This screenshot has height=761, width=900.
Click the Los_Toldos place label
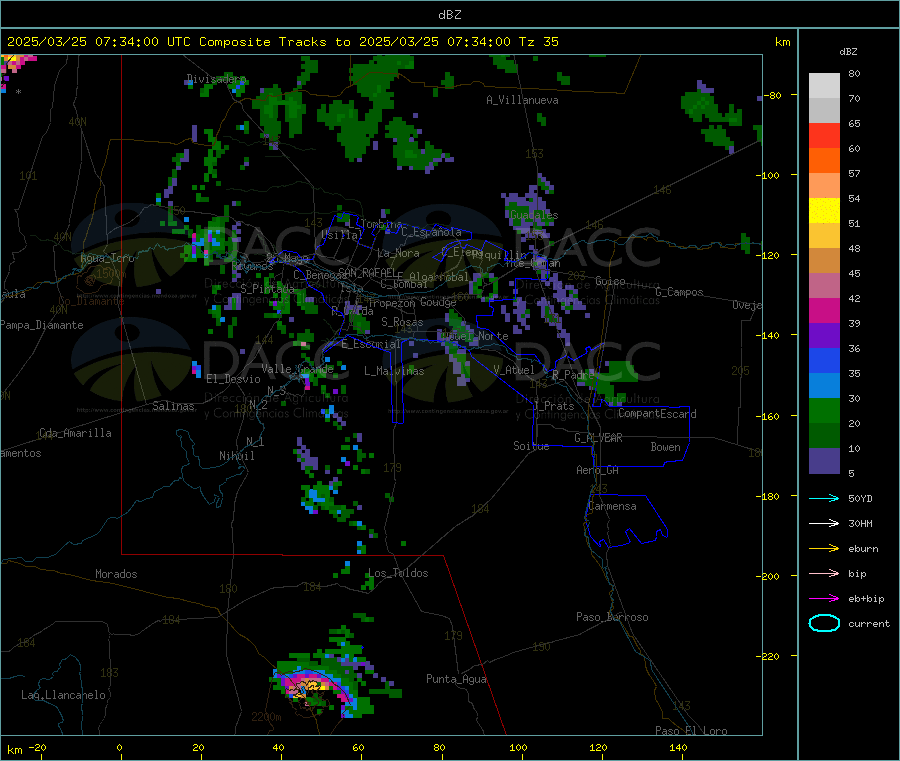pyautogui.click(x=398, y=573)
